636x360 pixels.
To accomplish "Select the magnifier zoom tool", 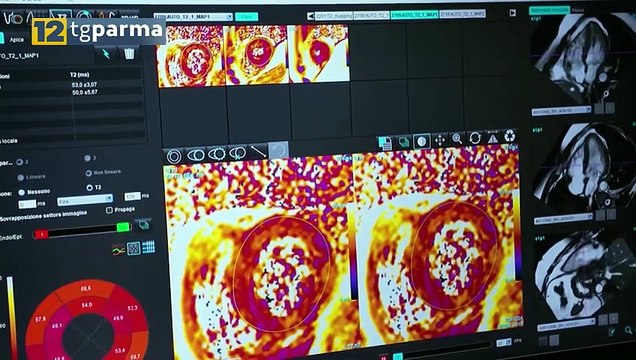I will click(457, 139).
